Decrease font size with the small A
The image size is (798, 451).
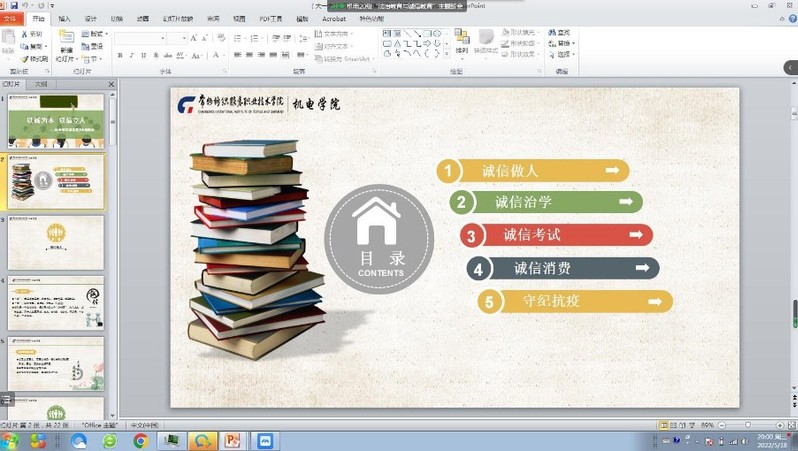click(205, 38)
